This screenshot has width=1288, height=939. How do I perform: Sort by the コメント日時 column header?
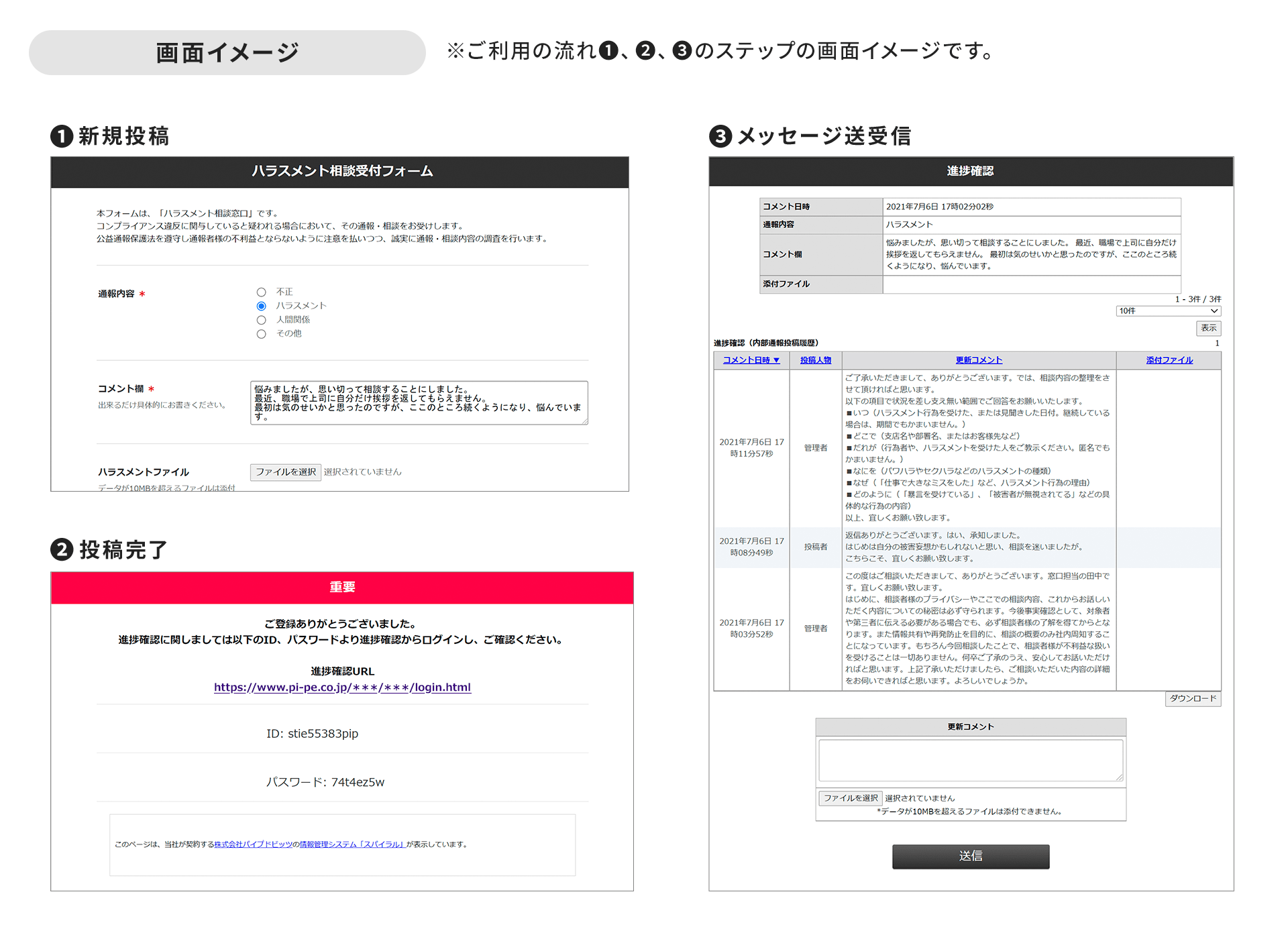tap(751, 360)
